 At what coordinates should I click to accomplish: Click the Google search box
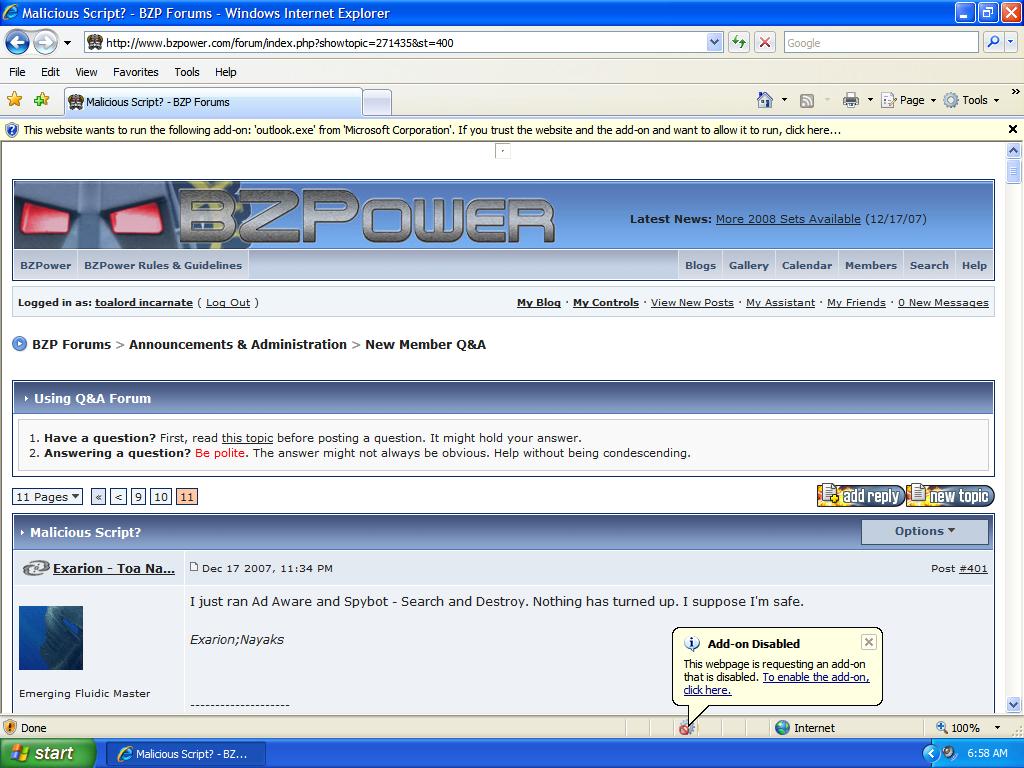pos(881,43)
